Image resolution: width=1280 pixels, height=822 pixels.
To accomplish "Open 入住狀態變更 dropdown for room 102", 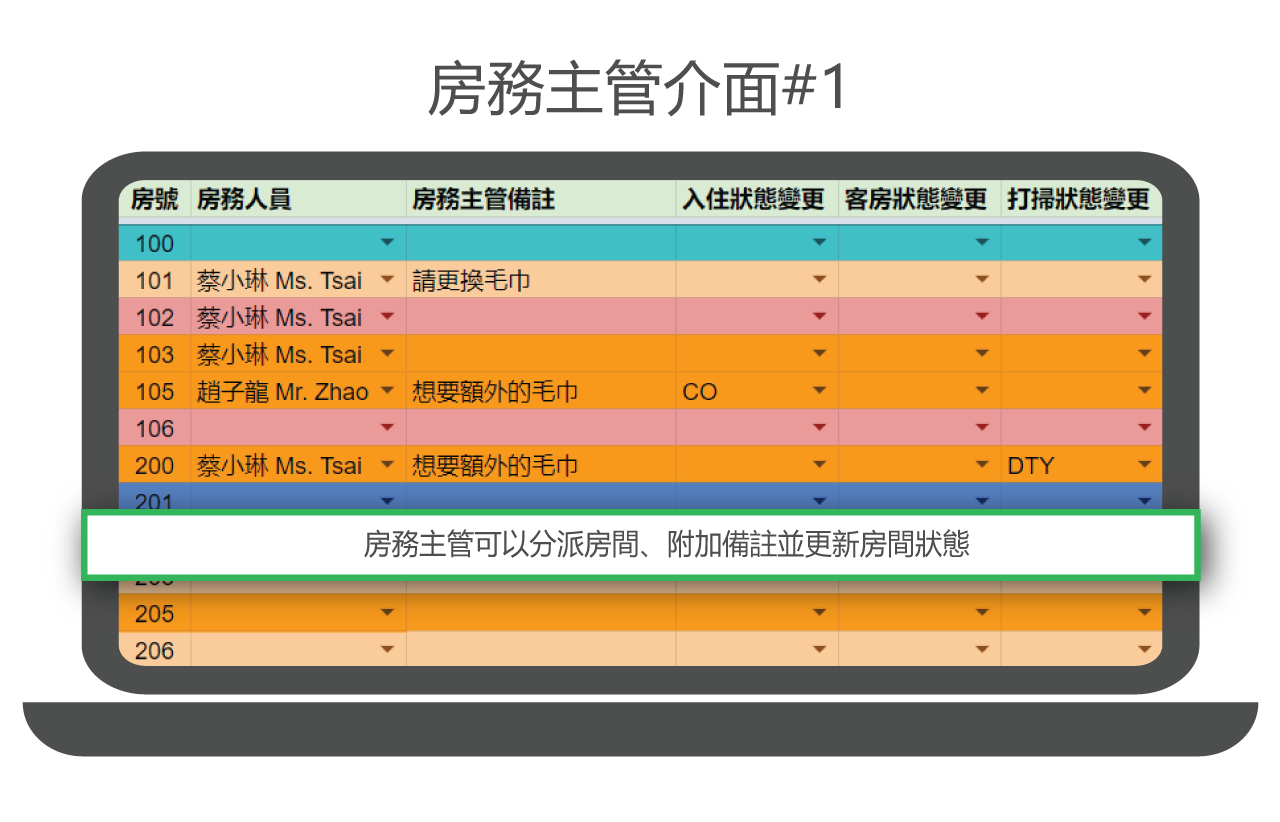I will [820, 317].
